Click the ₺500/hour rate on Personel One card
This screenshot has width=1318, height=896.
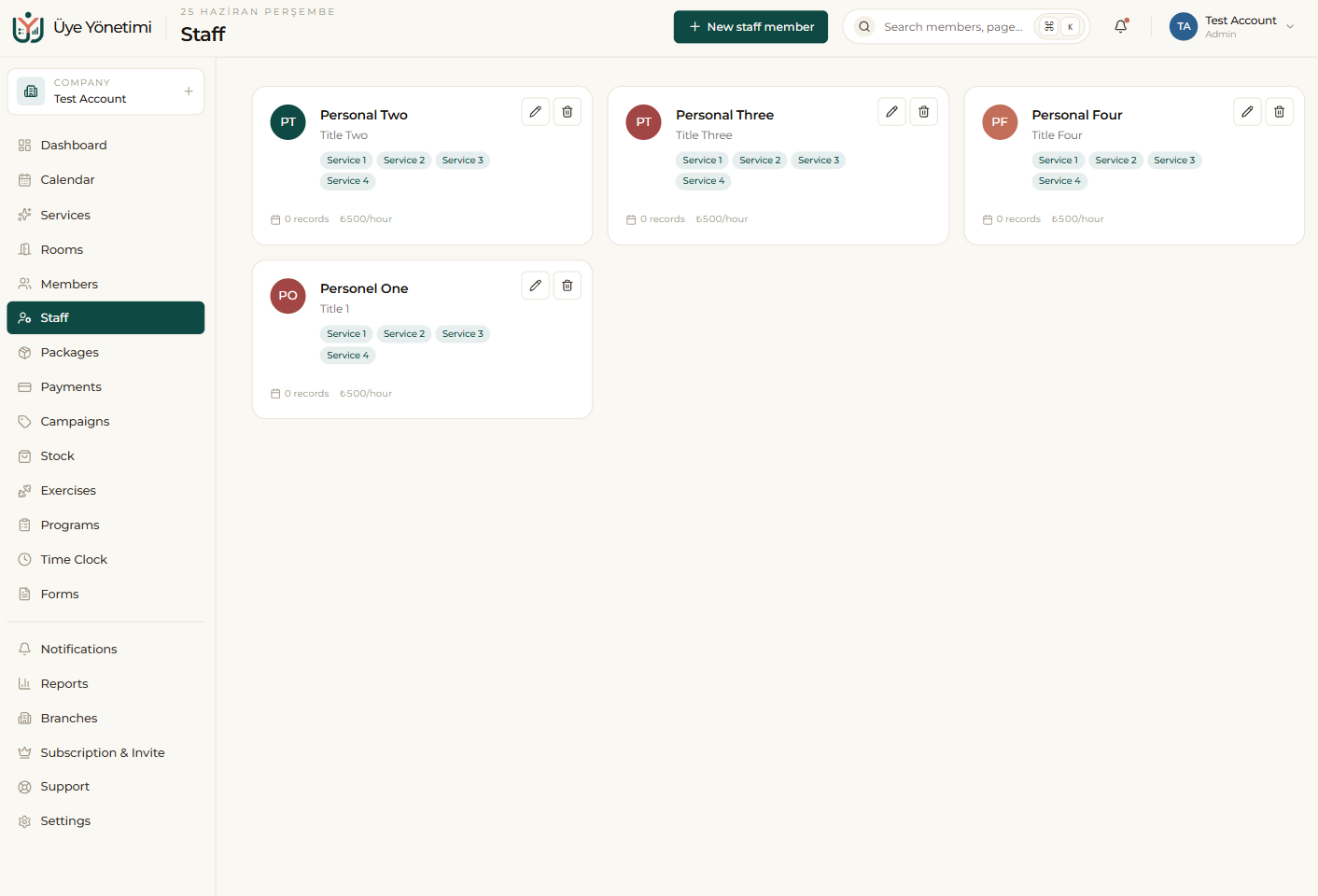[x=366, y=394]
